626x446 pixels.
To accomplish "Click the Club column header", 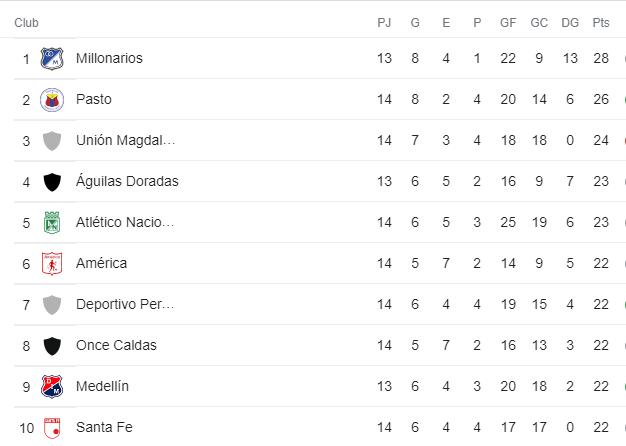I will coord(26,23).
